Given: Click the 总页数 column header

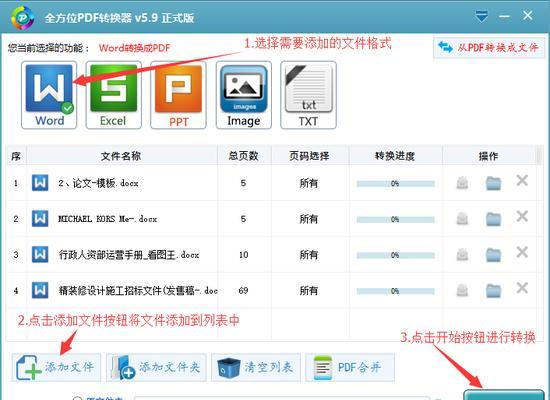Looking at the screenshot, I should pos(243,156).
